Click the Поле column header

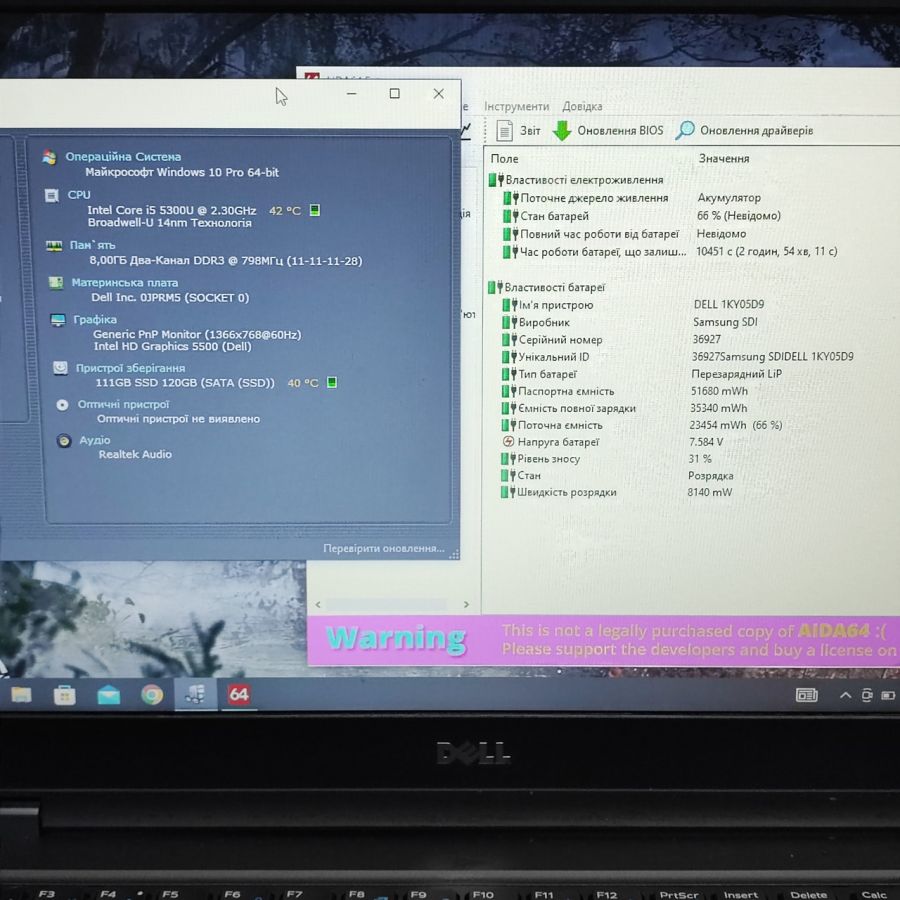click(x=505, y=158)
